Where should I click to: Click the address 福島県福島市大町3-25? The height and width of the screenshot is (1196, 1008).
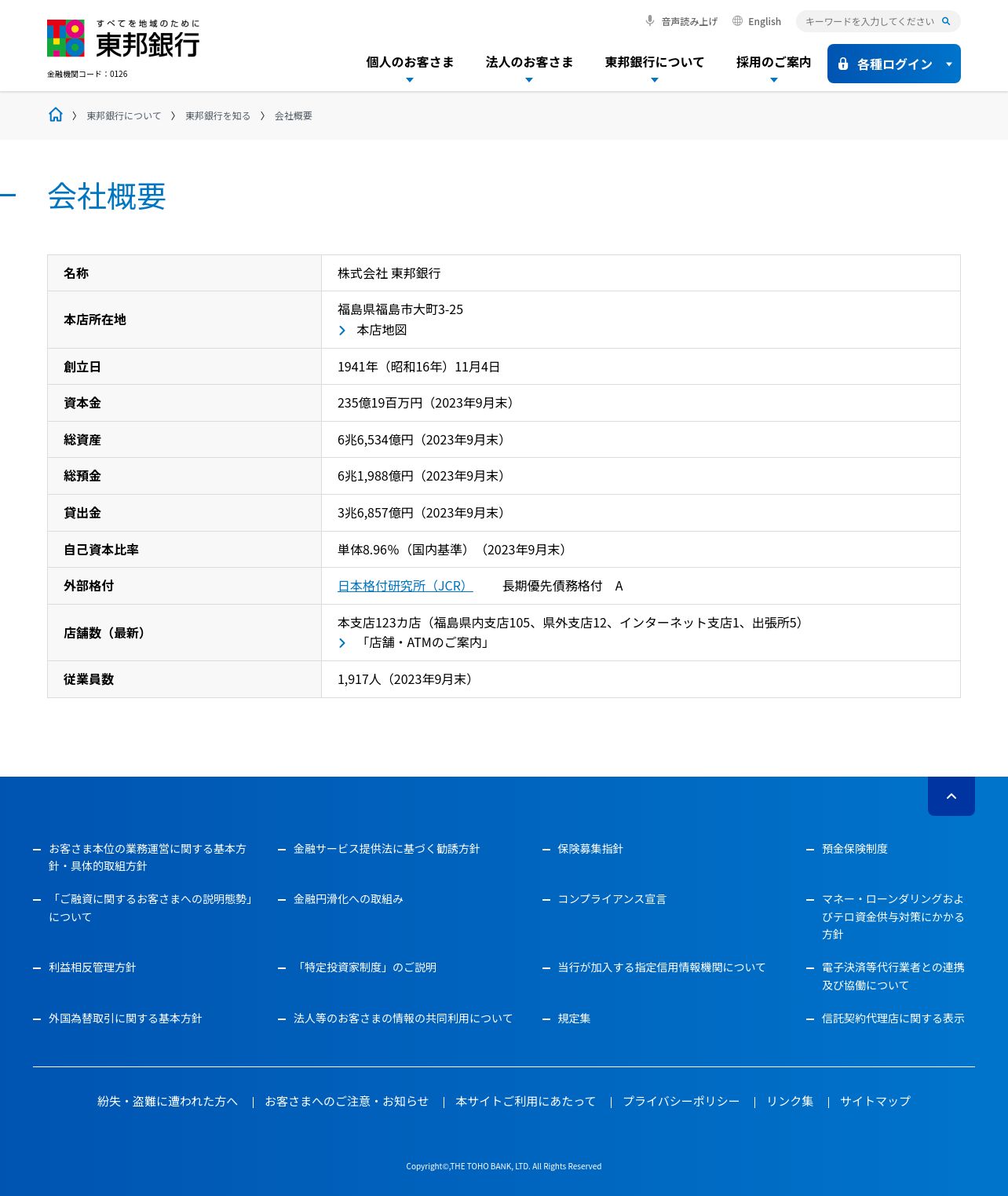pyautogui.click(x=400, y=309)
